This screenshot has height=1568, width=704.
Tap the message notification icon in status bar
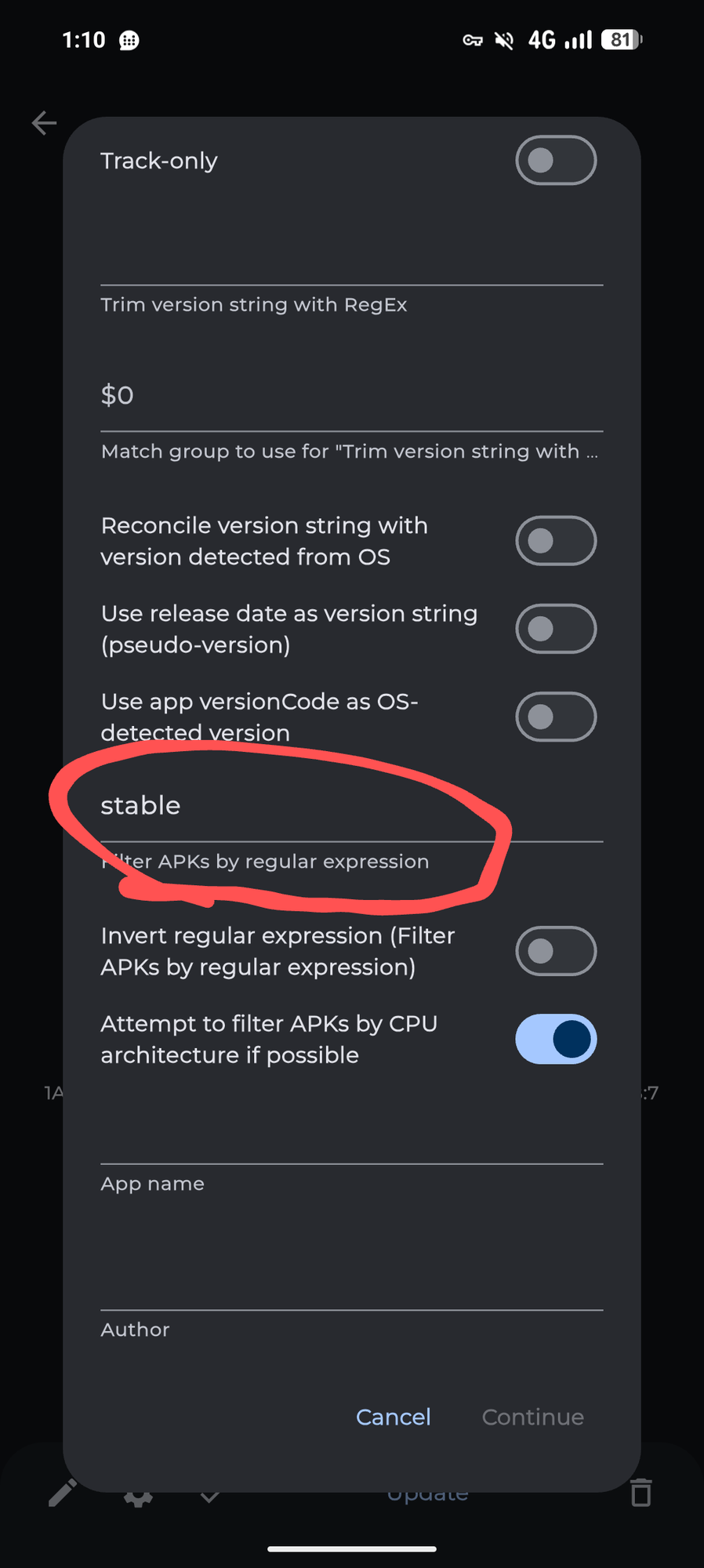click(x=129, y=41)
